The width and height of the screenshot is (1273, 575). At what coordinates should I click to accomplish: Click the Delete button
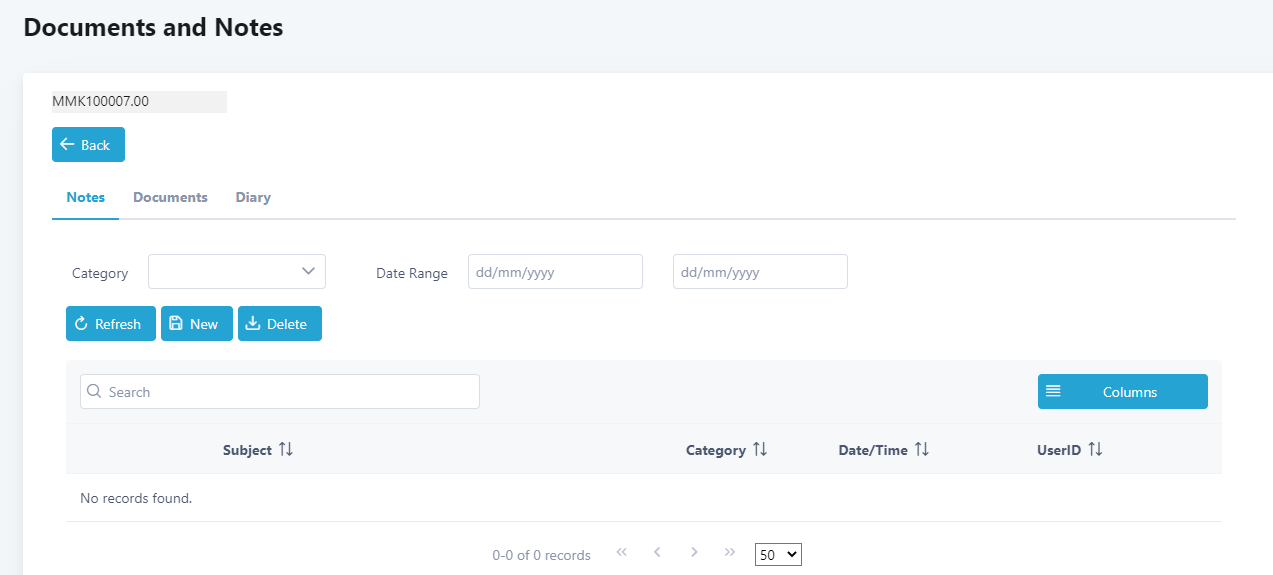pos(279,324)
